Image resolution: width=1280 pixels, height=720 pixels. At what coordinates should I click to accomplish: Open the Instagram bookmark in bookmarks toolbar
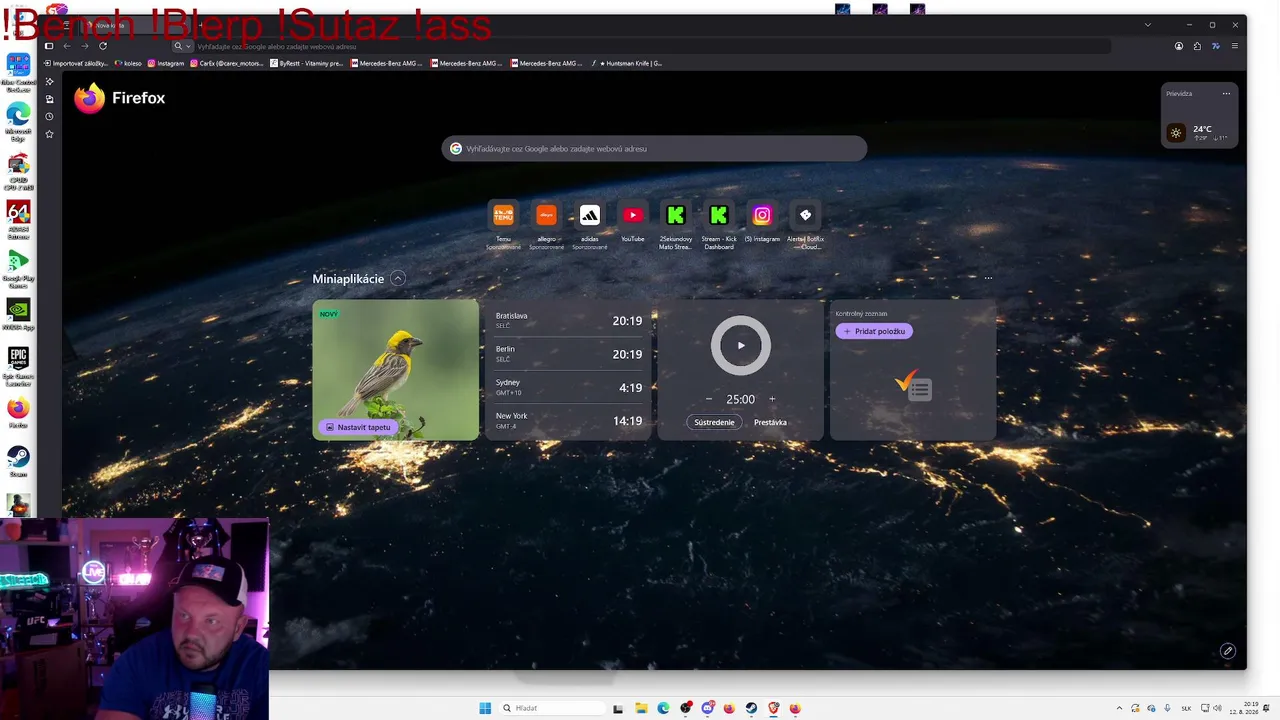click(x=166, y=63)
